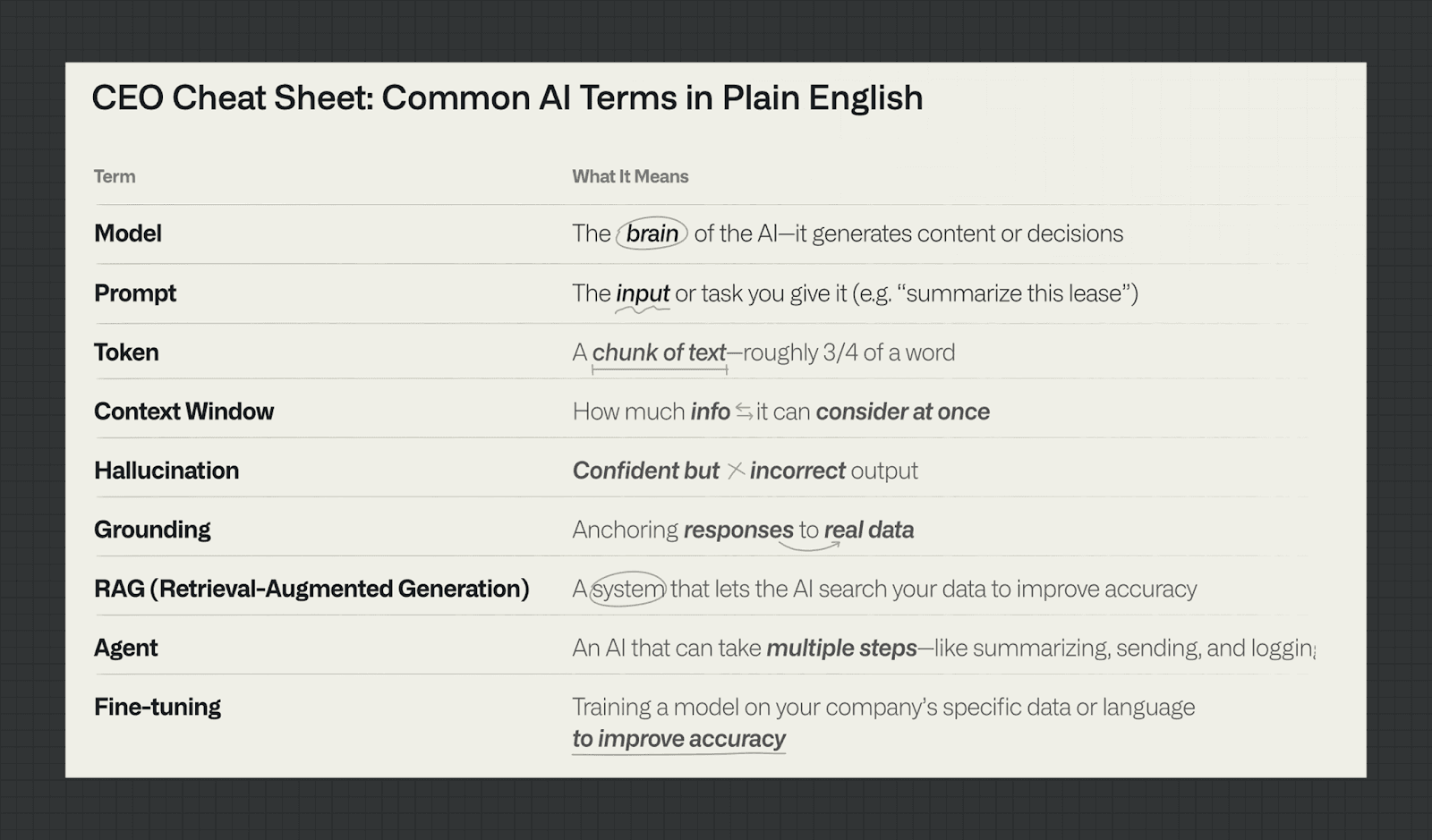The image size is (1432, 840).
Task: Click the bracket underline below 'chunk of text'
Action: click(660, 369)
